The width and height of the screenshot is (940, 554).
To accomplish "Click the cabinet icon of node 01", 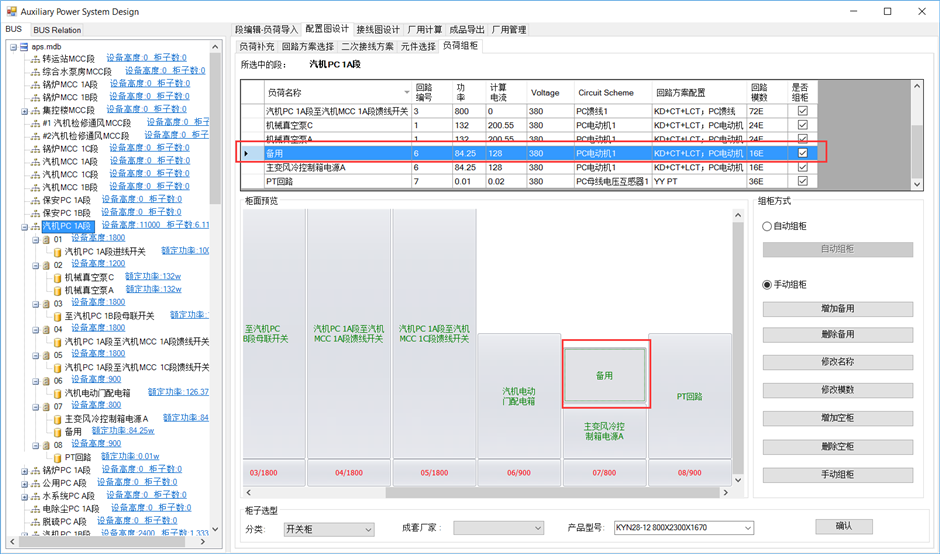I will coord(46,239).
